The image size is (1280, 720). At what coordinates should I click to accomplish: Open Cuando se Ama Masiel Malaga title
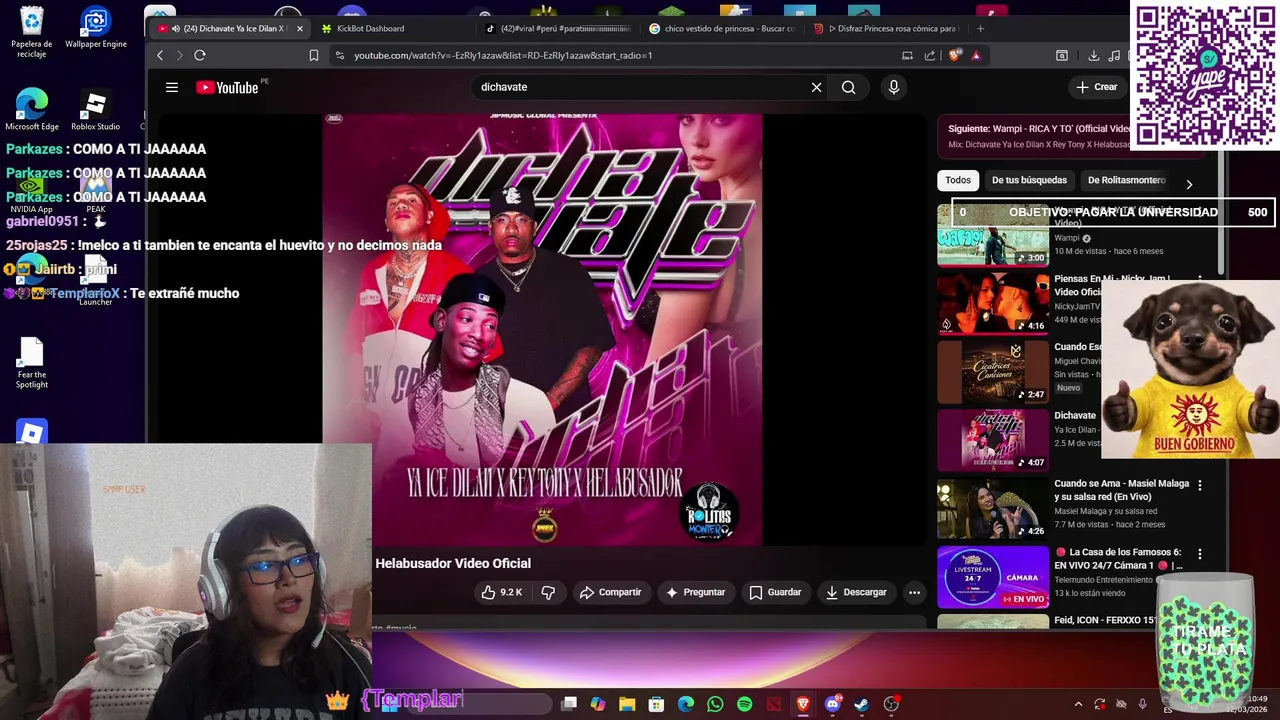[x=1121, y=490]
